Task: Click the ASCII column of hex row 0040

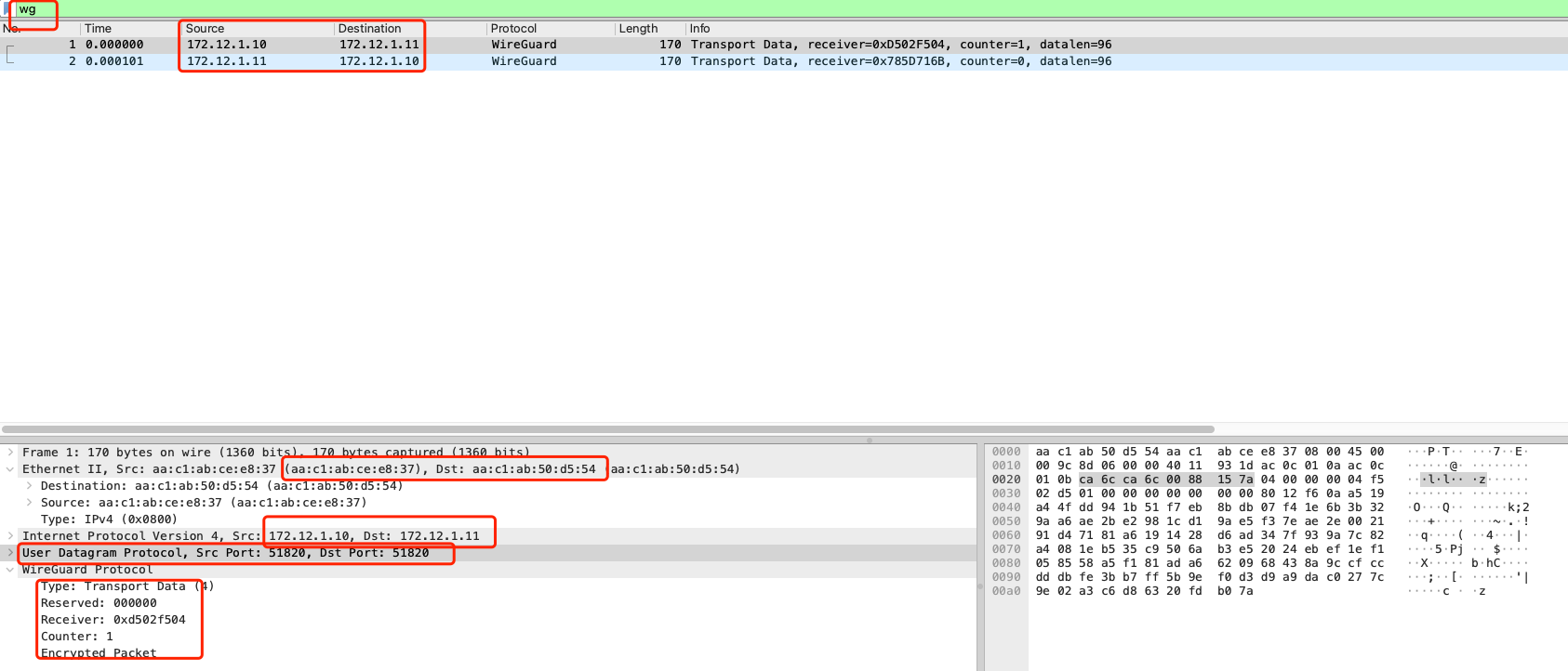Action: point(1469,507)
